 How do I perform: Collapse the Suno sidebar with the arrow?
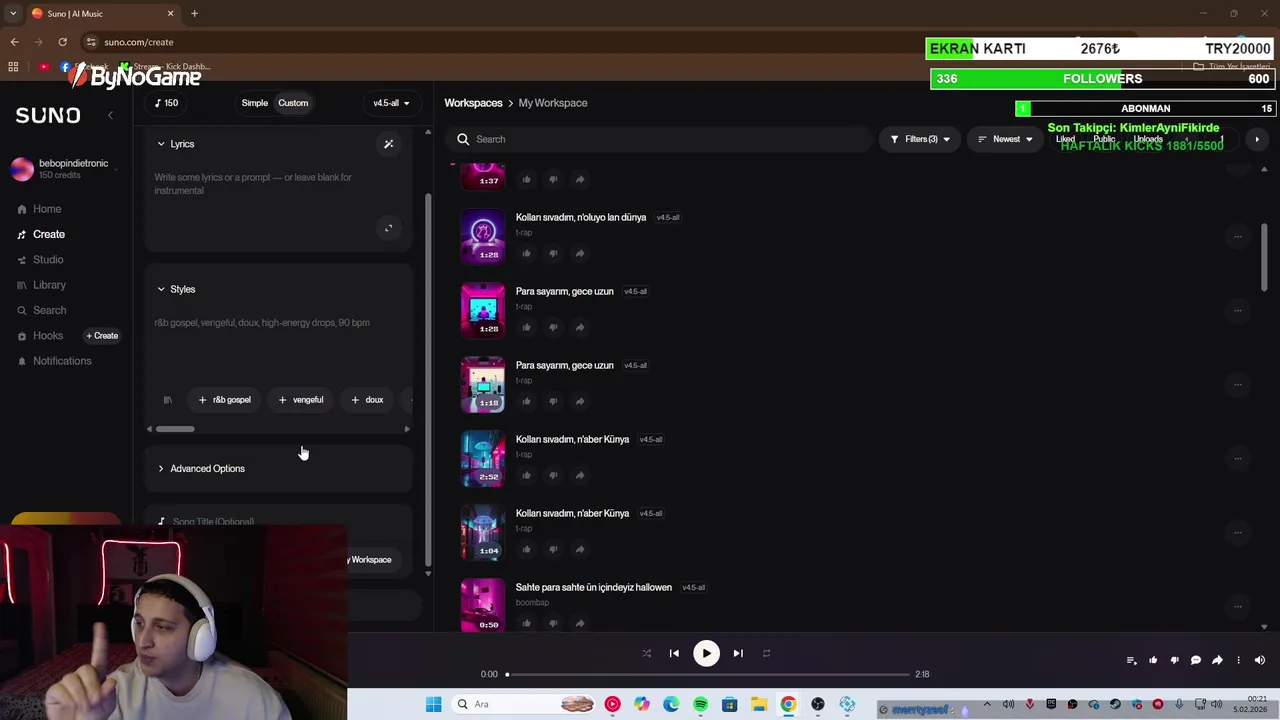pos(110,115)
